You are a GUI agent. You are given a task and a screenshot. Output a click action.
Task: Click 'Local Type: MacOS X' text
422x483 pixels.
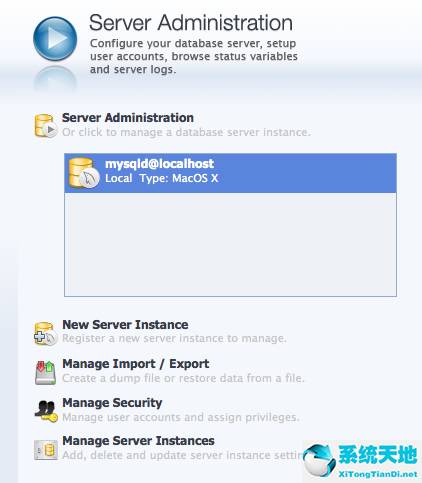[x=162, y=178]
